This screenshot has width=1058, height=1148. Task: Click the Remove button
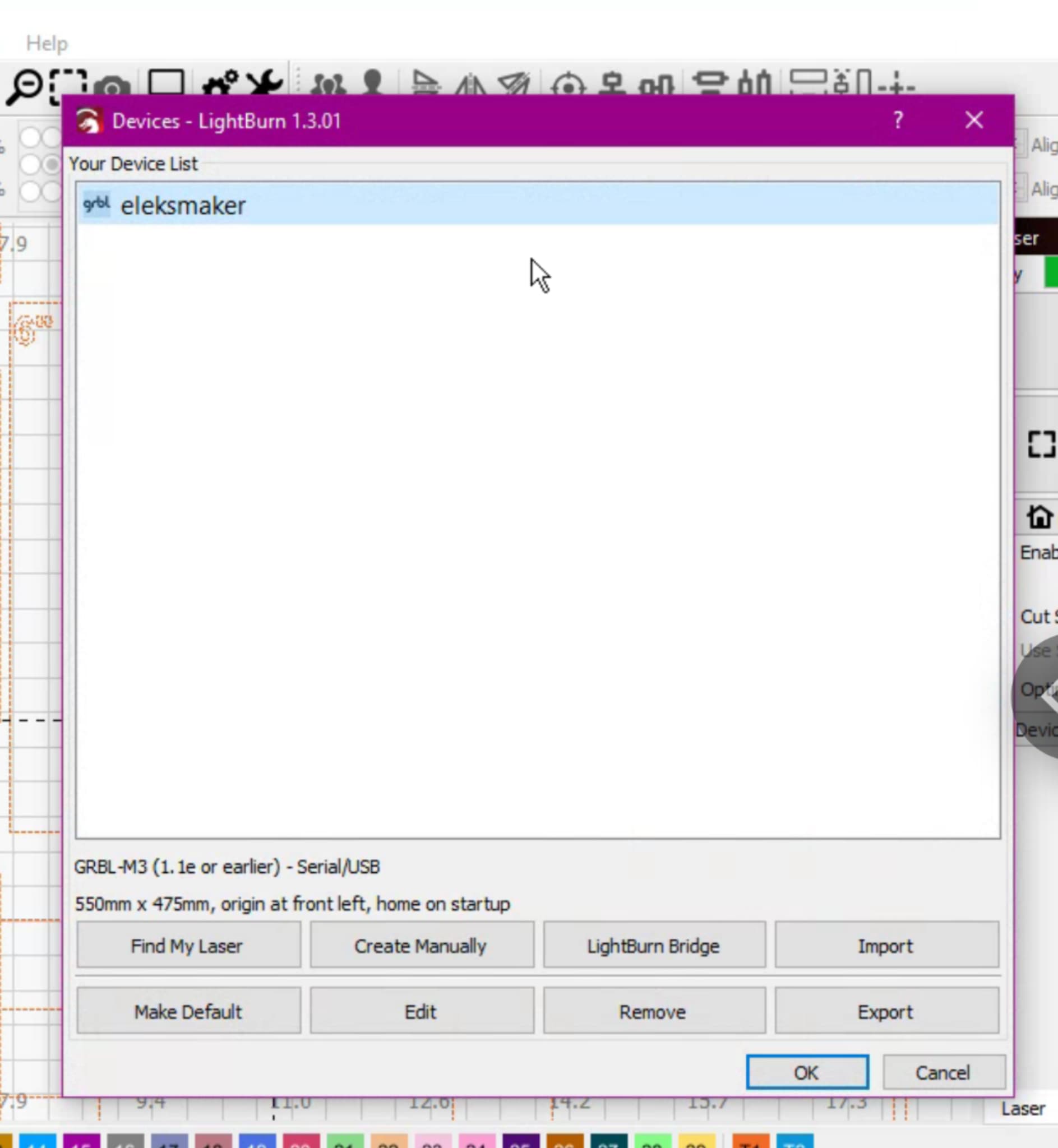[x=654, y=1011]
